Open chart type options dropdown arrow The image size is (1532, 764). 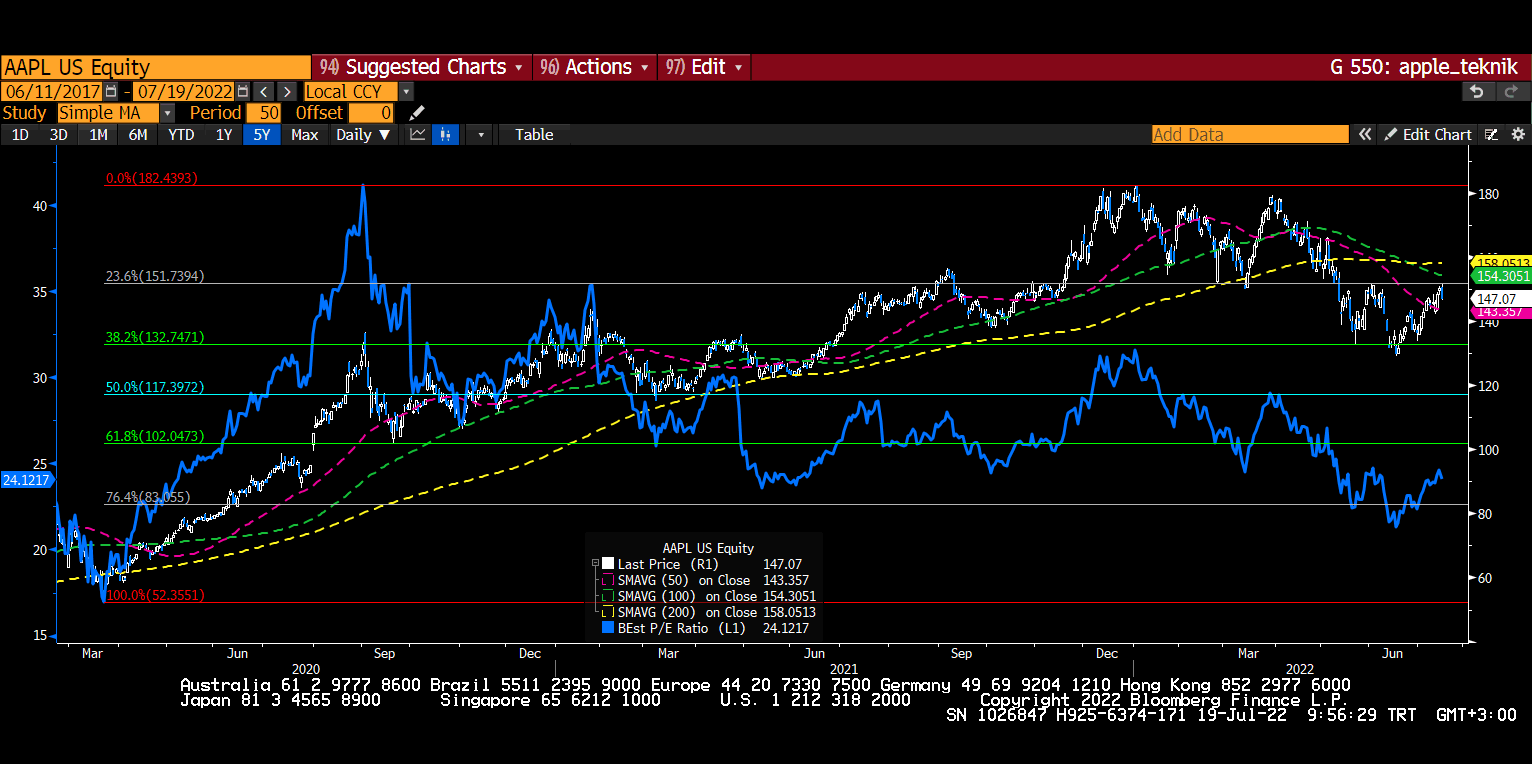[x=481, y=135]
